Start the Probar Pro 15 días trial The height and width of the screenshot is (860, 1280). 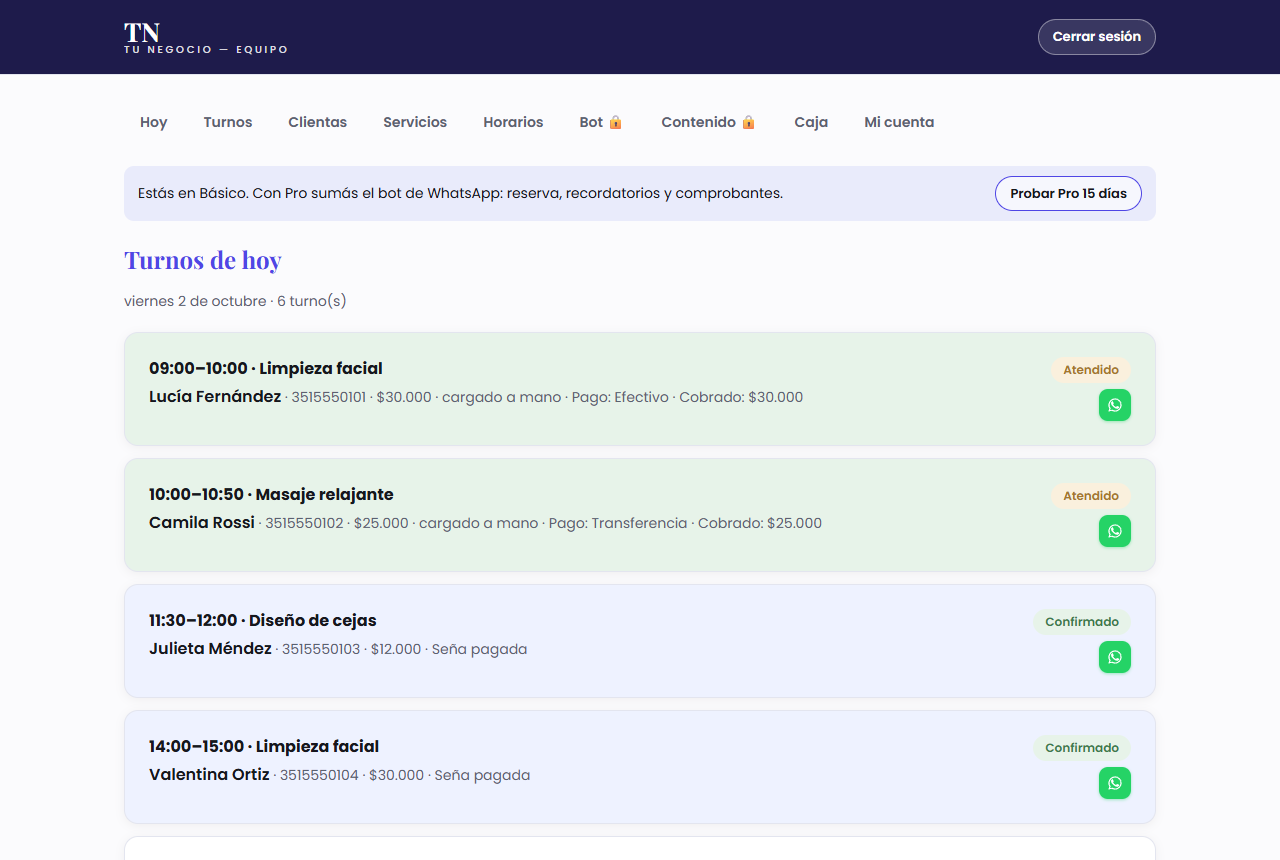[x=1068, y=193]
